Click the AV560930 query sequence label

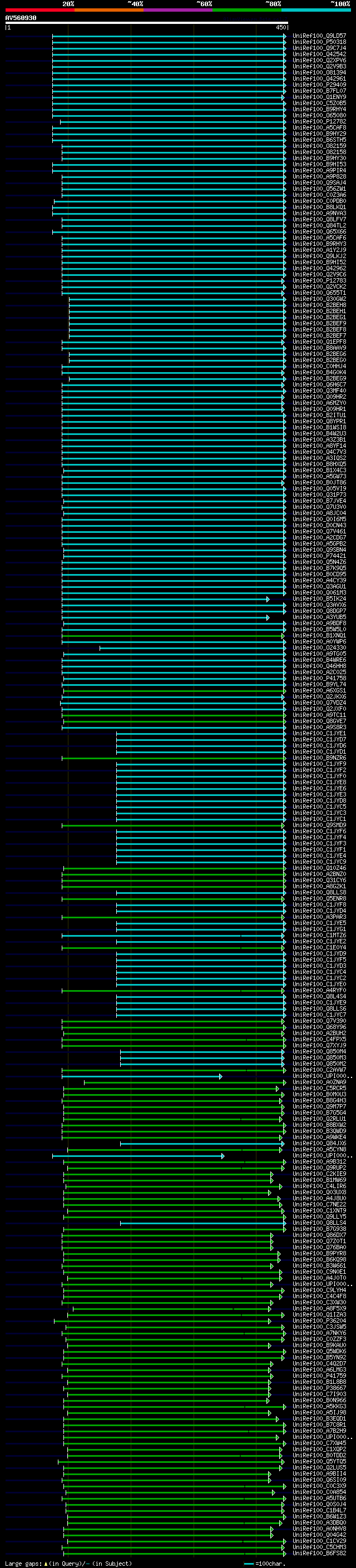(x=21, y=18)
